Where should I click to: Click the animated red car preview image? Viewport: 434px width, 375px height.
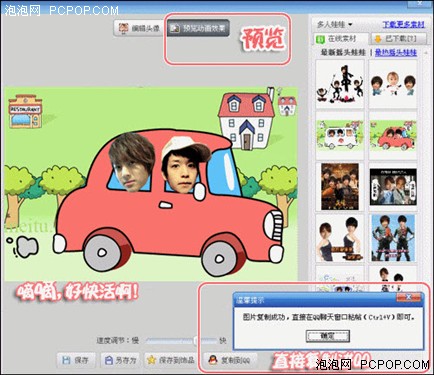coord(151,184)
